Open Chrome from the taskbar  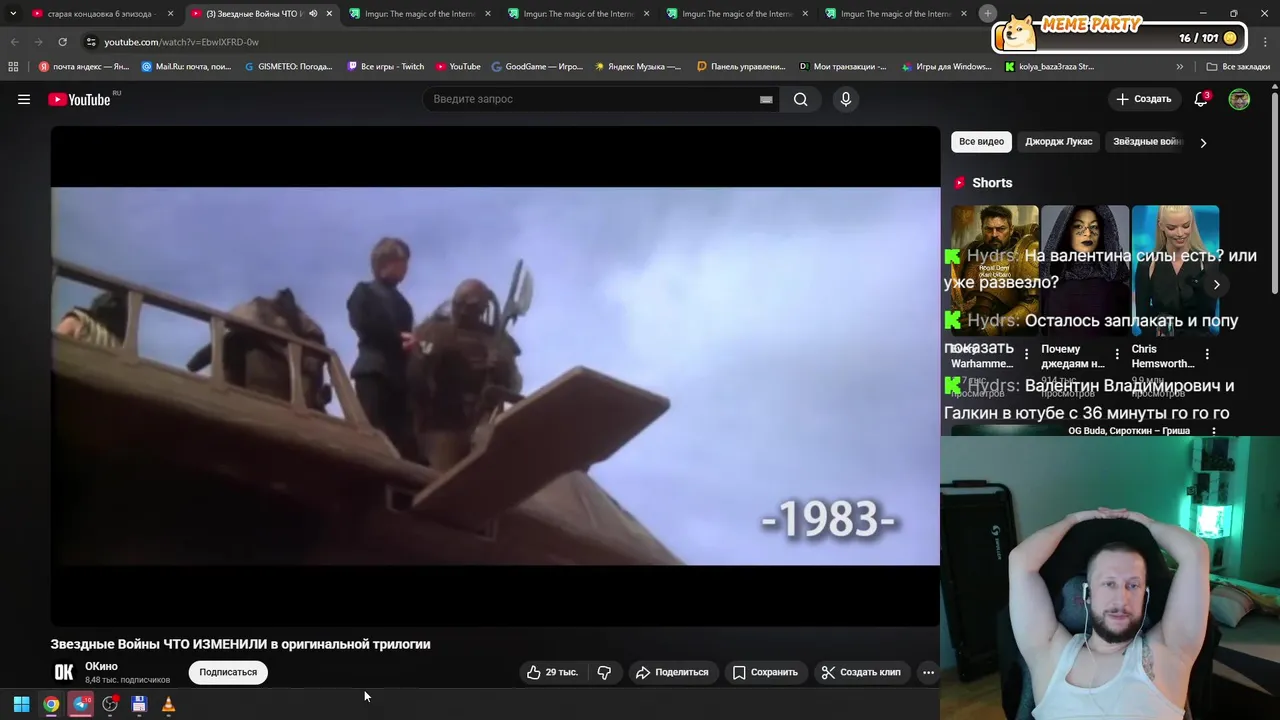point(51,704)
